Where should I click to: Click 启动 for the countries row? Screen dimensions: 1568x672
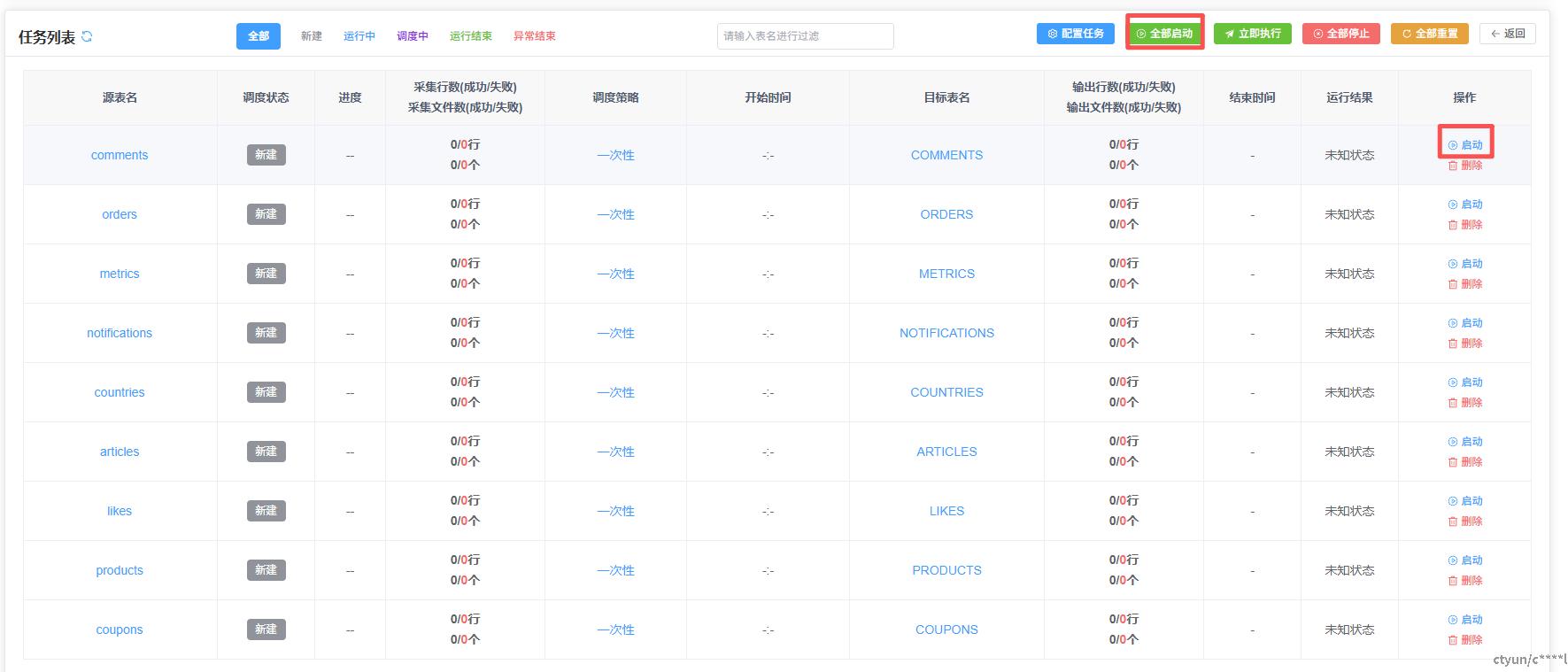click(x=1464, y=382)
